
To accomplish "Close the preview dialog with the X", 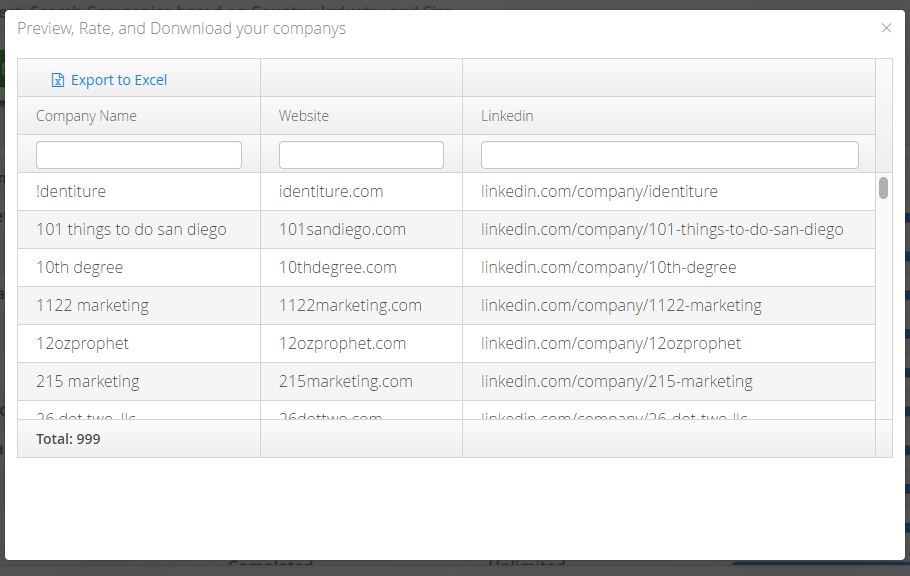I will [886, 28].
